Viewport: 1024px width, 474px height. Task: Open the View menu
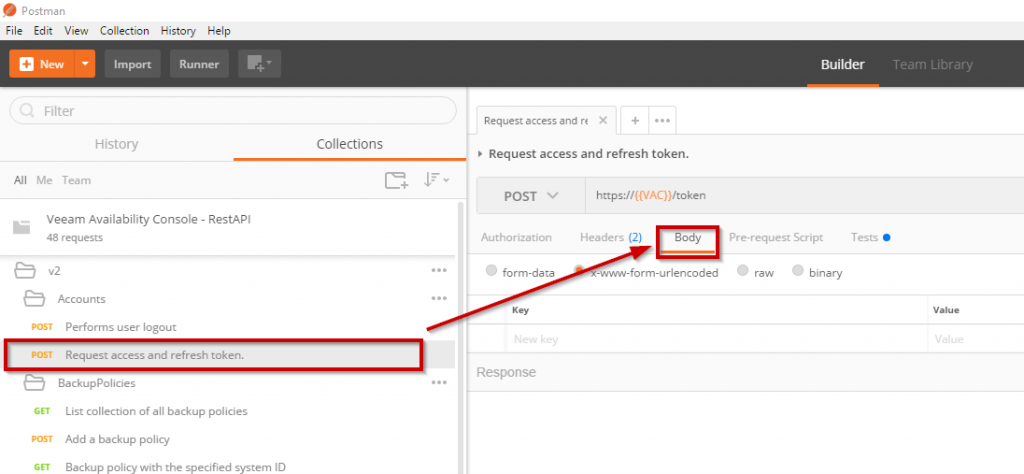coord(76,31)
